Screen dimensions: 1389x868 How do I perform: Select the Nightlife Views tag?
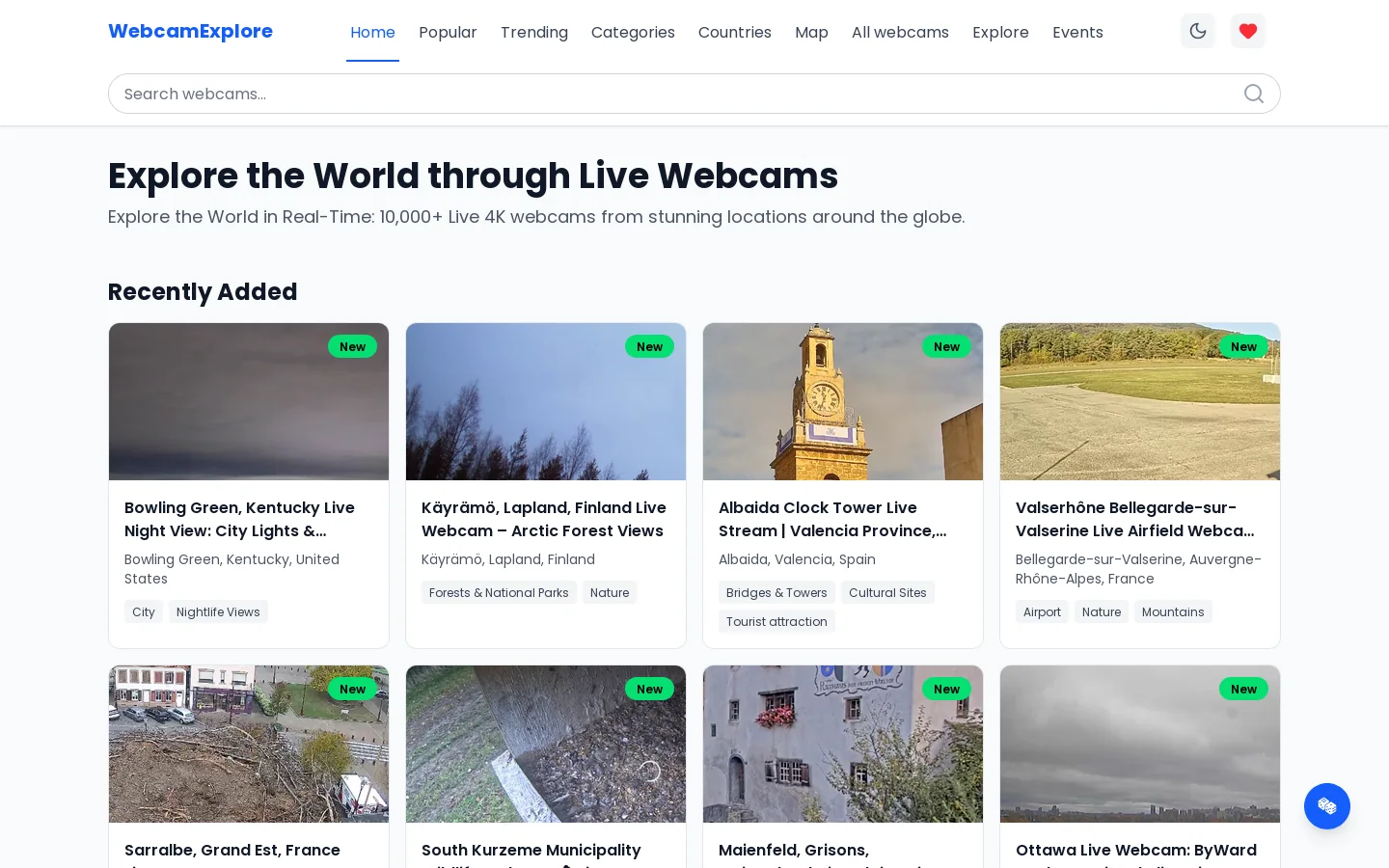218,611
